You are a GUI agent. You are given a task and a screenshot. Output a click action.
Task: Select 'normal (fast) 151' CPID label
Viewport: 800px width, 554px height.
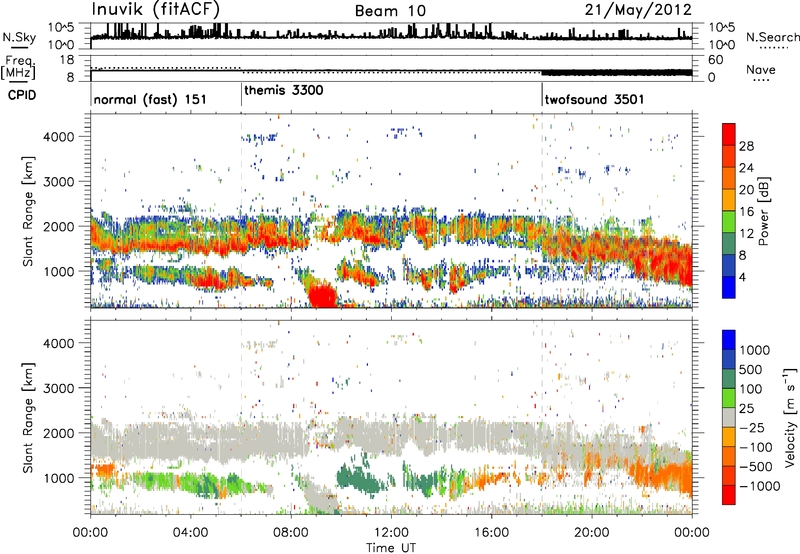[x=150, y=99]
